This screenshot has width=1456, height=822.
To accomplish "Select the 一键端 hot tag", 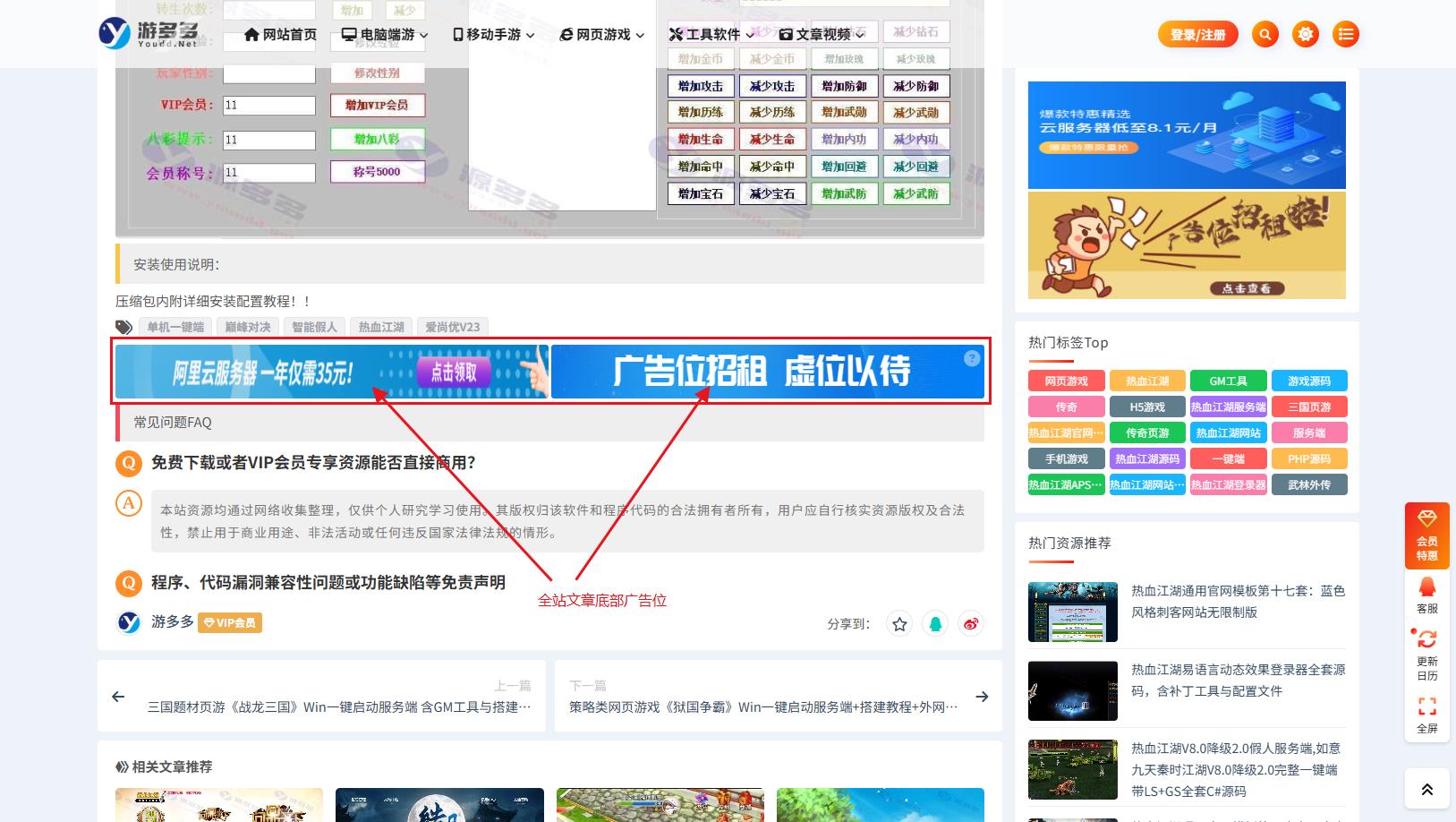I will (x=1229, y=459).
